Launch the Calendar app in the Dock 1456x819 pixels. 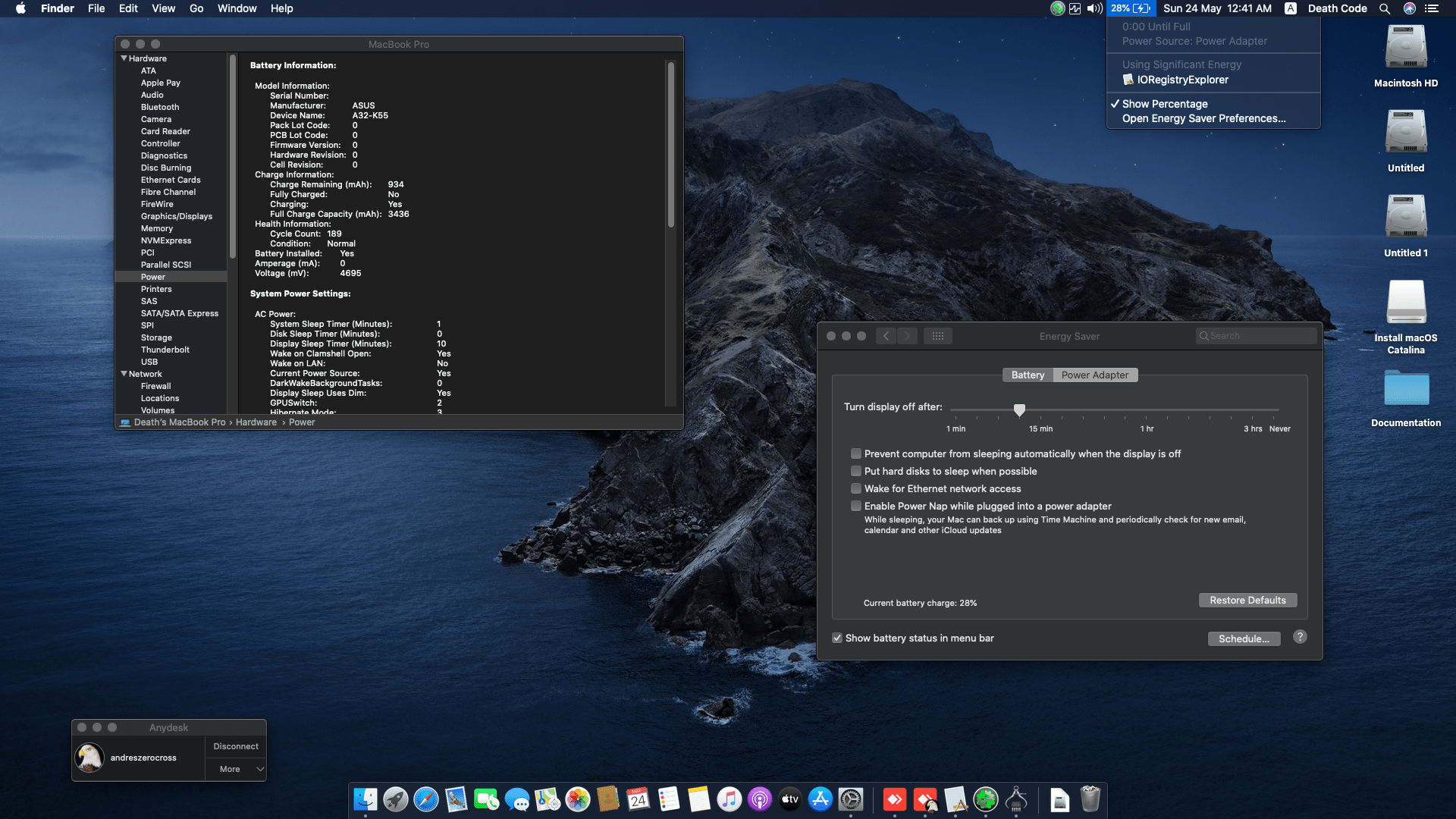pos(638,800)
